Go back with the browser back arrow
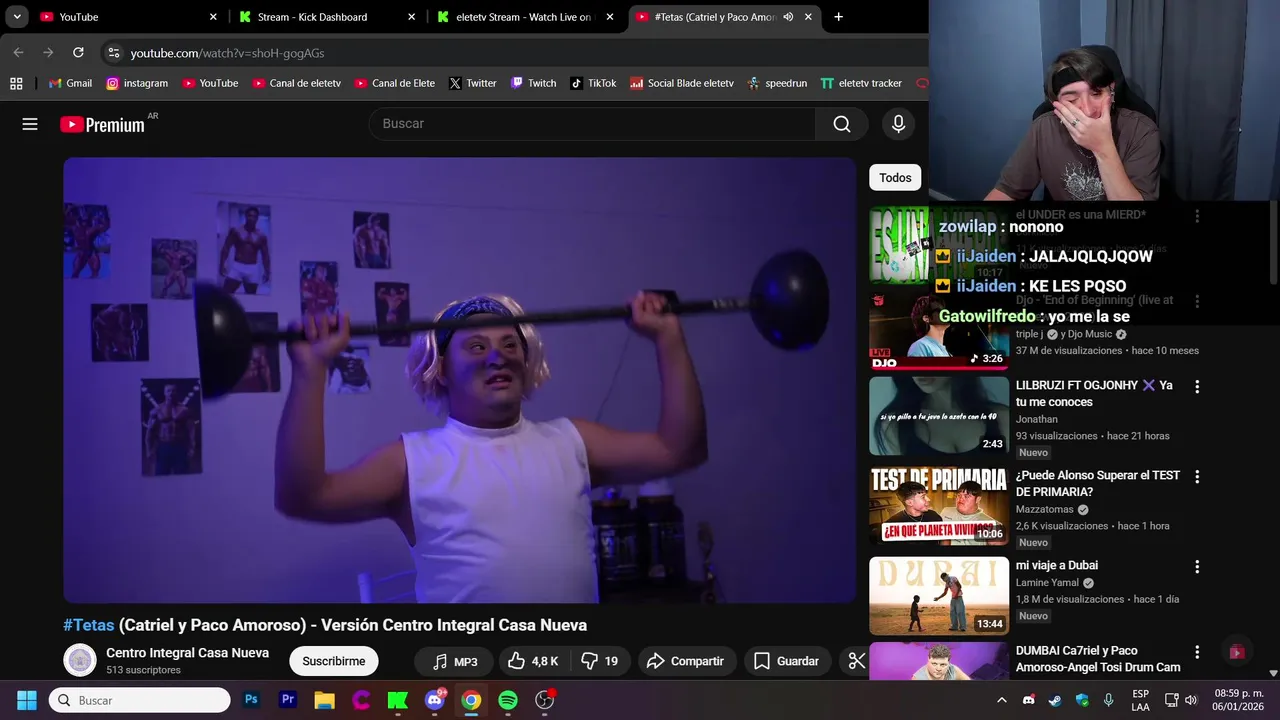 click(18, 52)
